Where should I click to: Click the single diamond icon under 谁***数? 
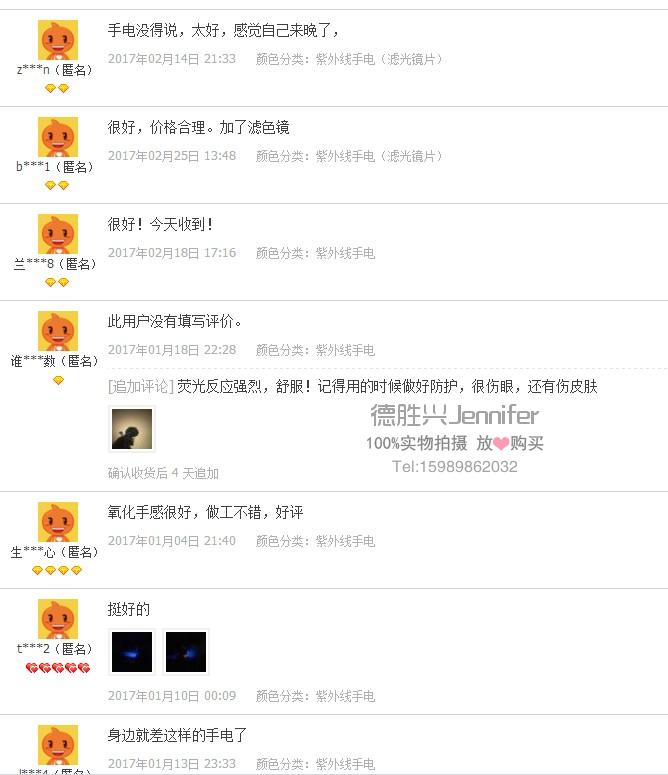pos(58,380)
